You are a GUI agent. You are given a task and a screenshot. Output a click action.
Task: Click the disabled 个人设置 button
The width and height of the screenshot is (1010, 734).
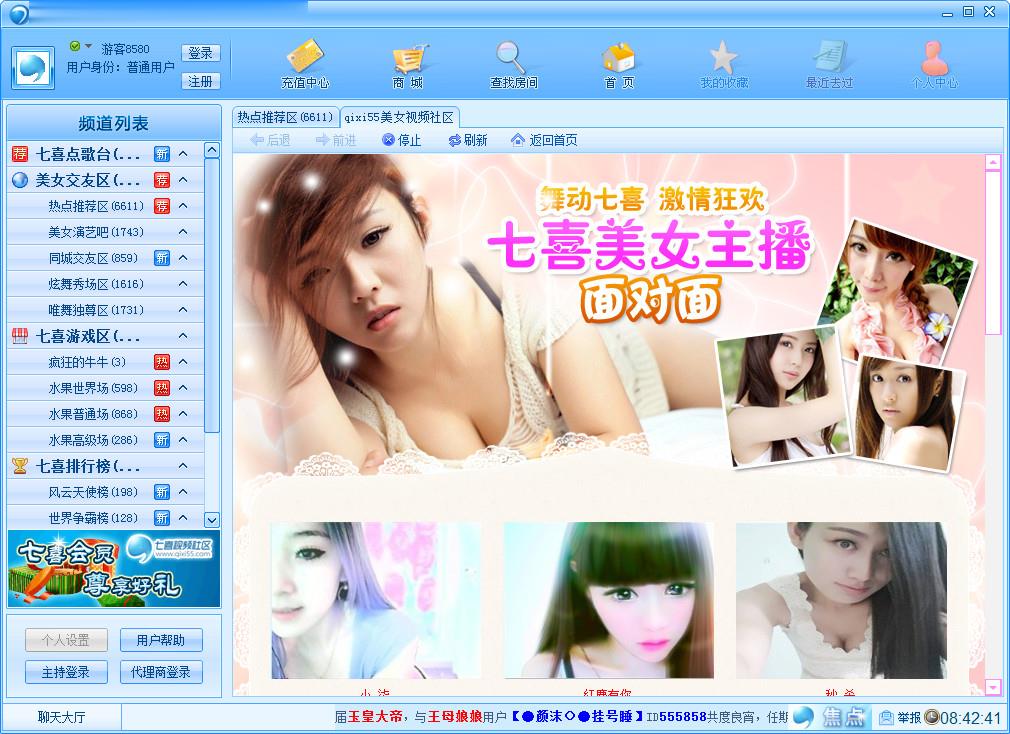66,640
